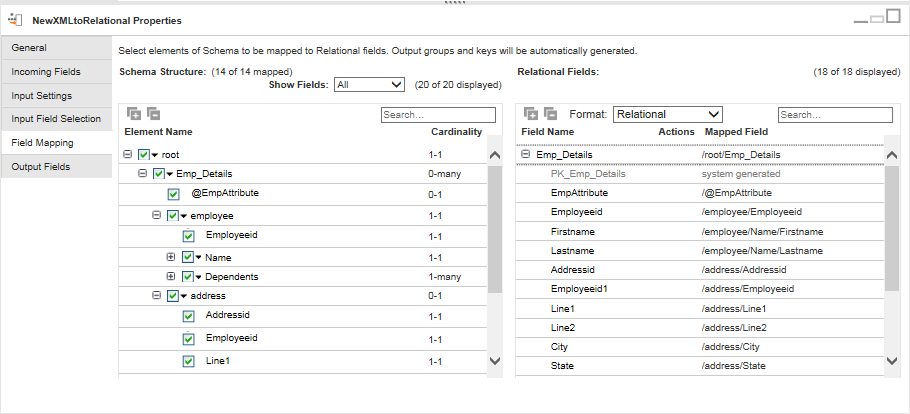
Task: Select the Field Mapping tab
Action: (56, 143)
